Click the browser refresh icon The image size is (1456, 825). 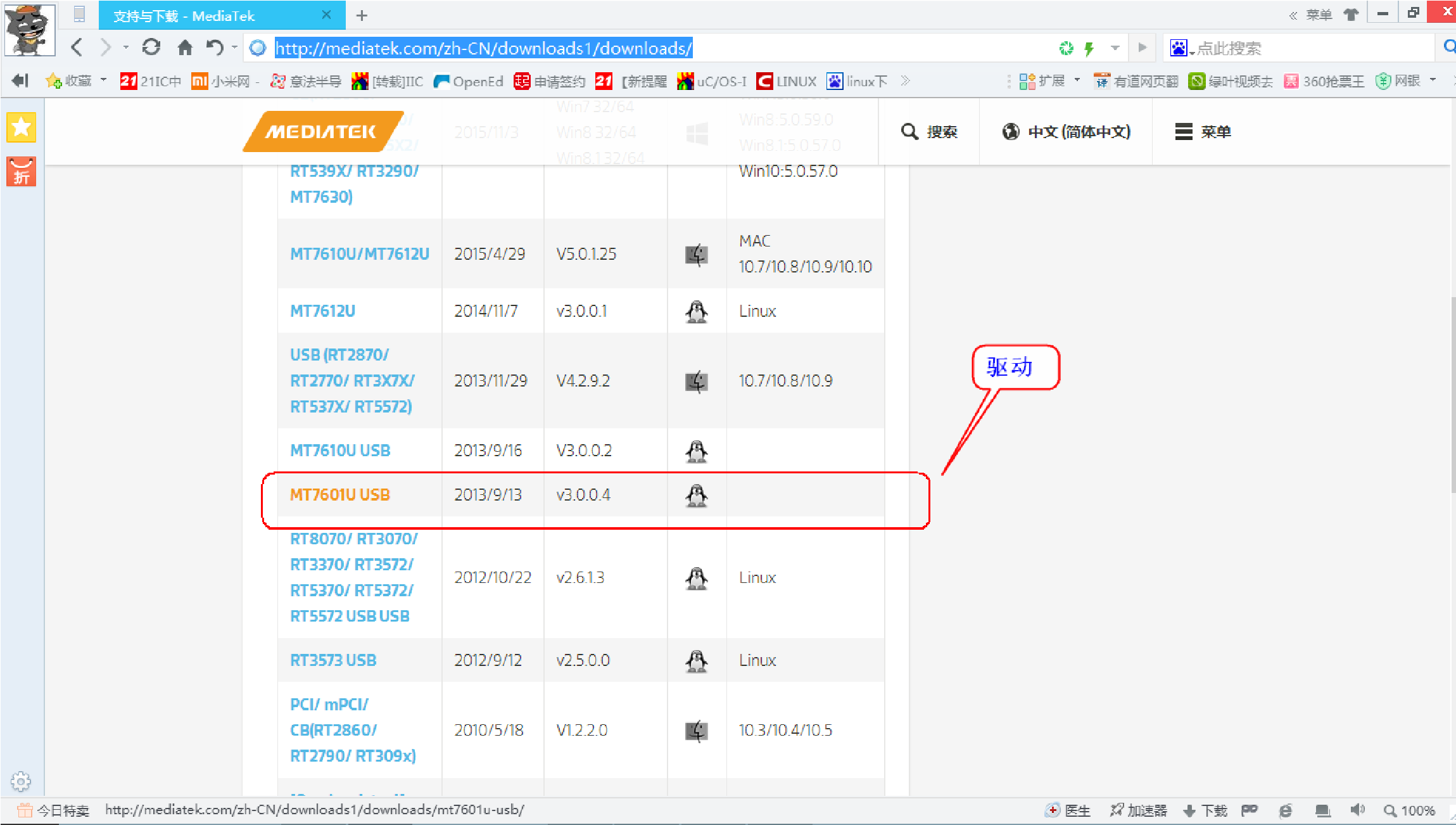pyautogui.click(x=151, y=48)
